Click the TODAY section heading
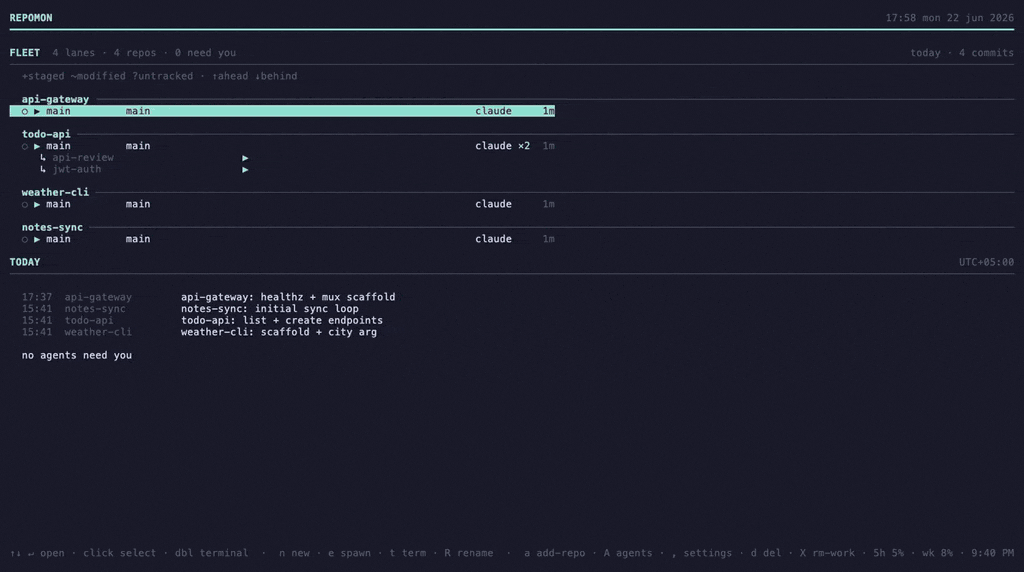 coord(25,262)
